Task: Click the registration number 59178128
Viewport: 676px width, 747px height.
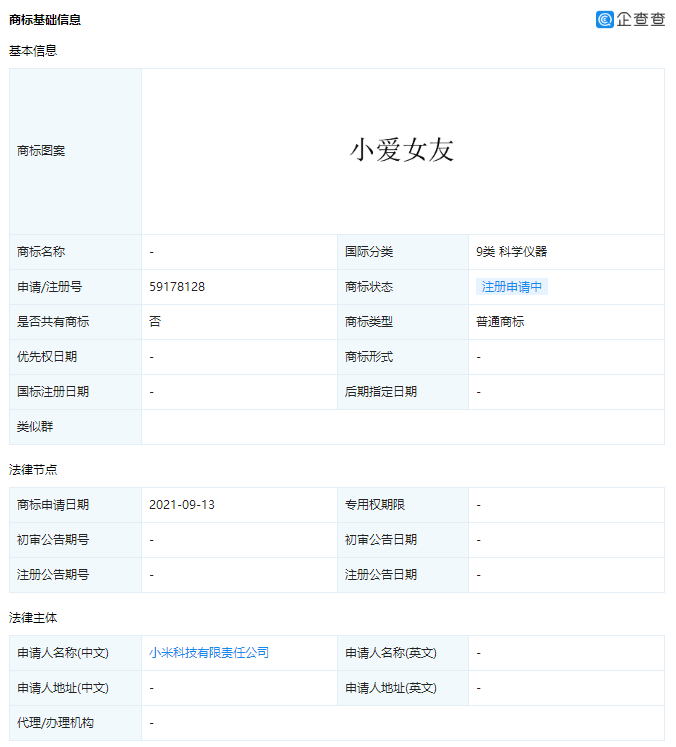Action: pos(177,287)
